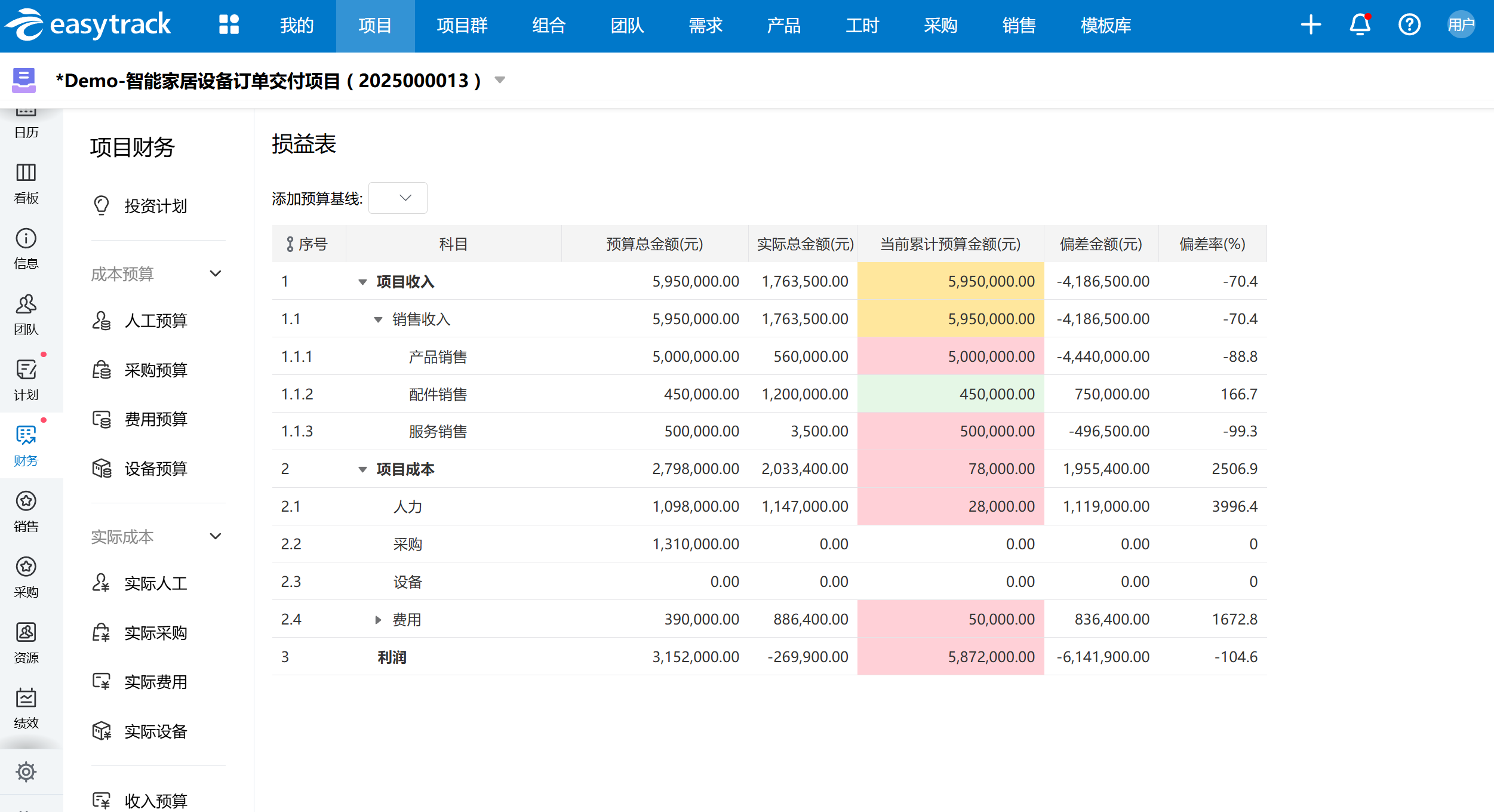Screen dimensions: 1494x812
Task: Collapse the 项目收入 row
Action: point(362,282)
